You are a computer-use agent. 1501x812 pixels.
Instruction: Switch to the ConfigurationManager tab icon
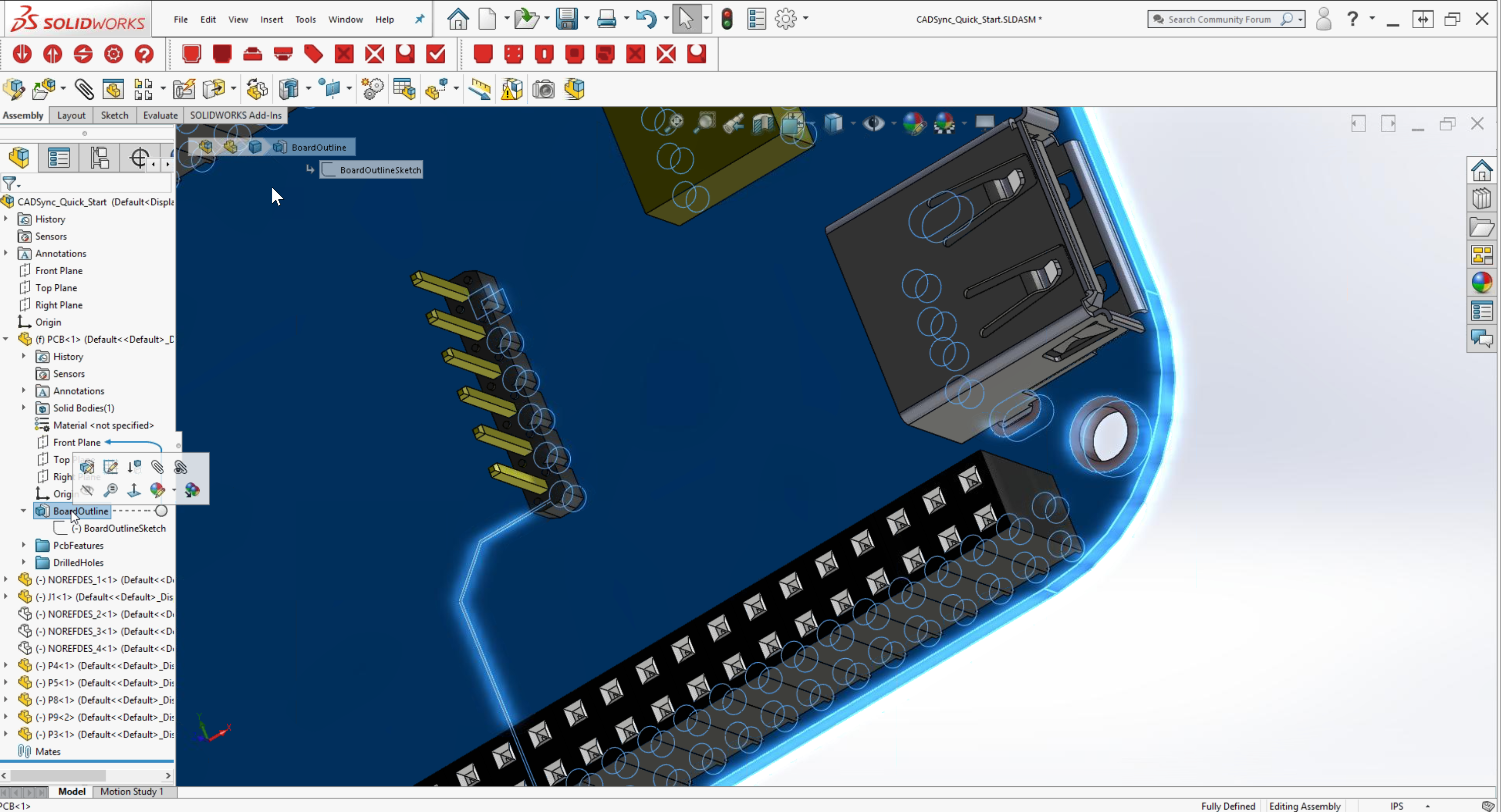point(100,158)
